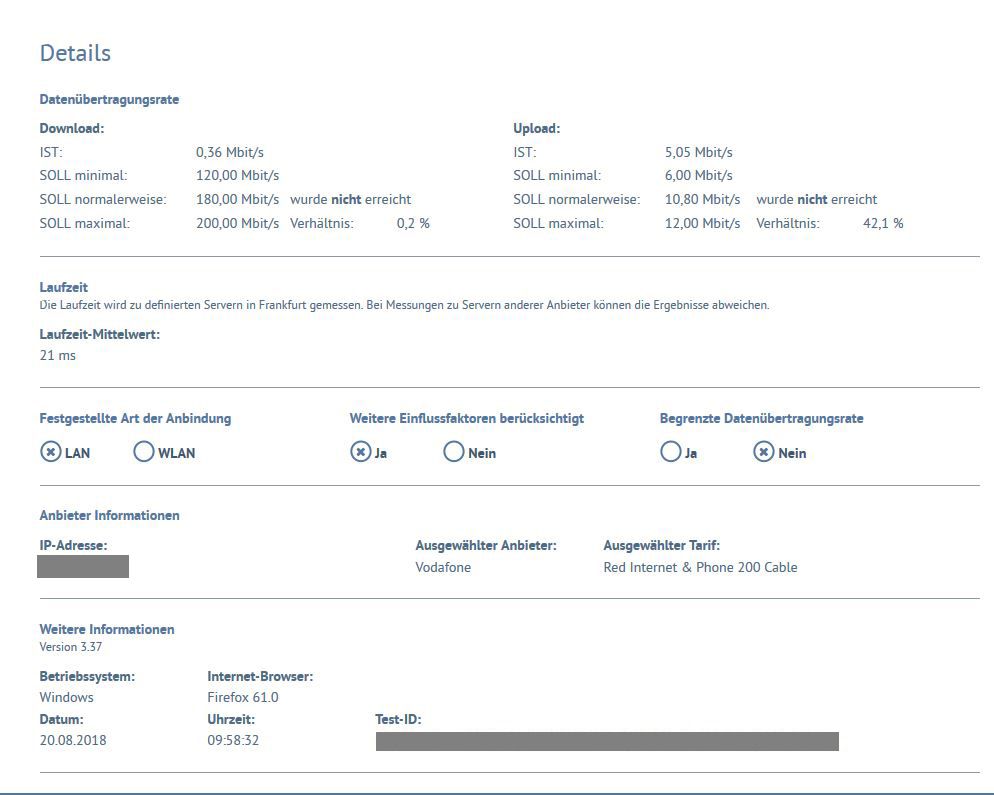Click the download wurde nicht erreicht message

tap(351, 200)
